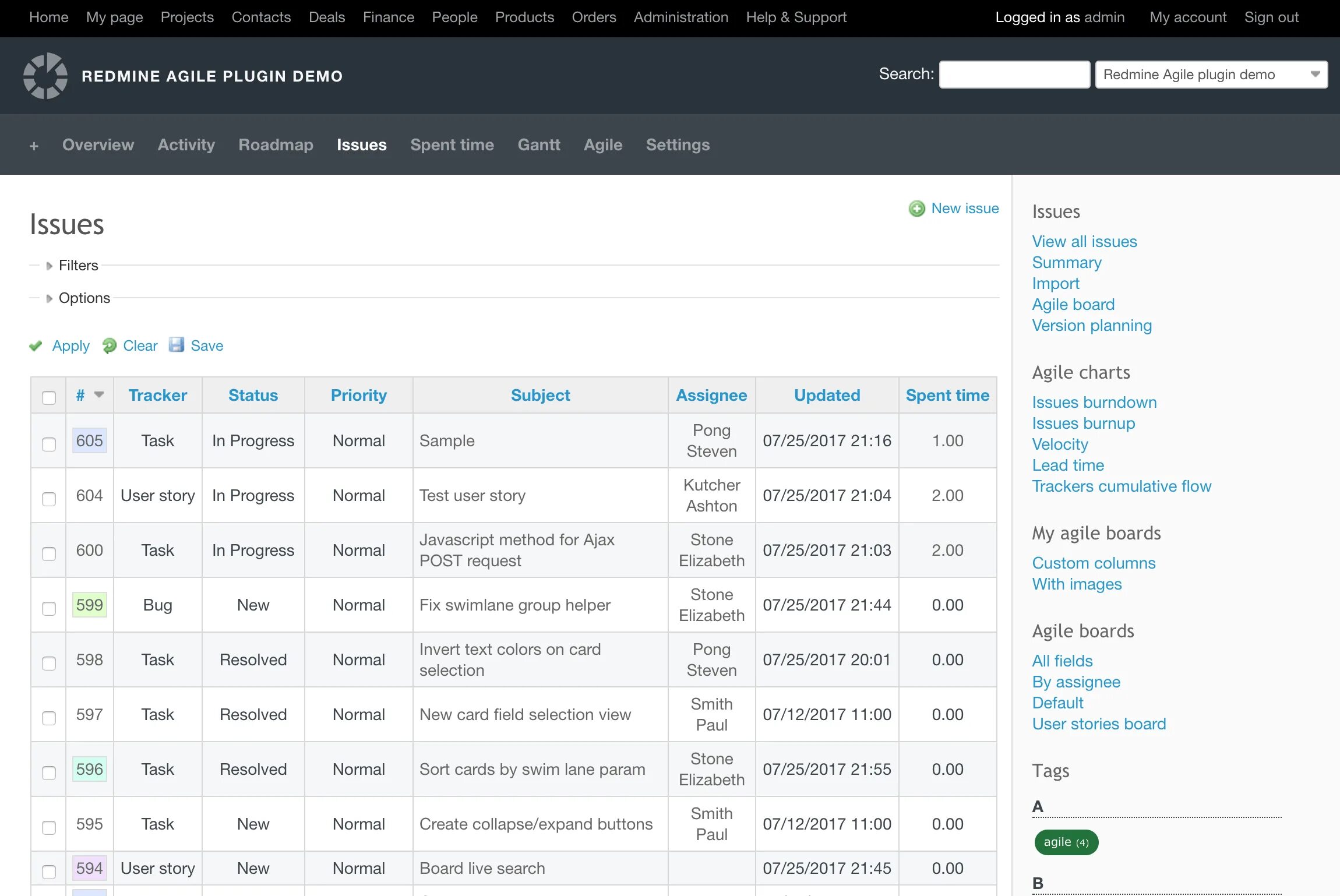Click the Redmine circular logo
1340x896 pixels.
(45, 76)
